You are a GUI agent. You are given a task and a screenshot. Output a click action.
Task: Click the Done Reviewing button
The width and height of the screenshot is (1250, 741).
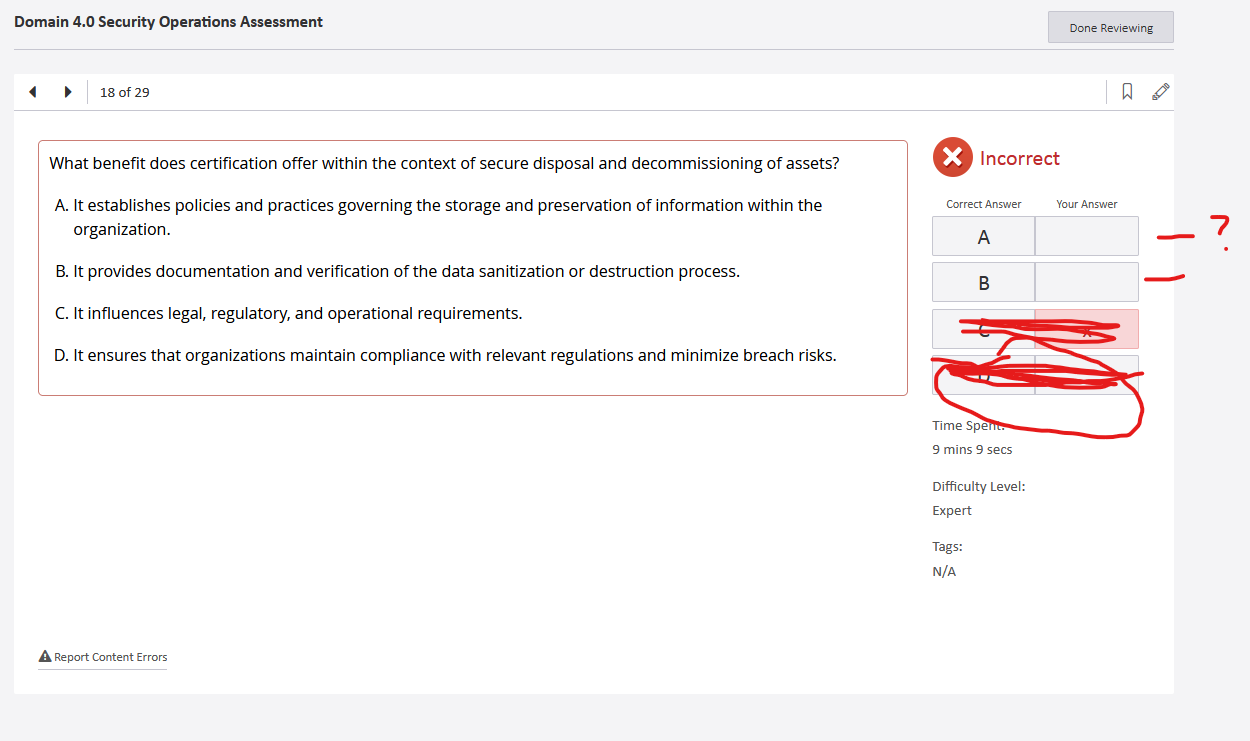coord(1110,27)
